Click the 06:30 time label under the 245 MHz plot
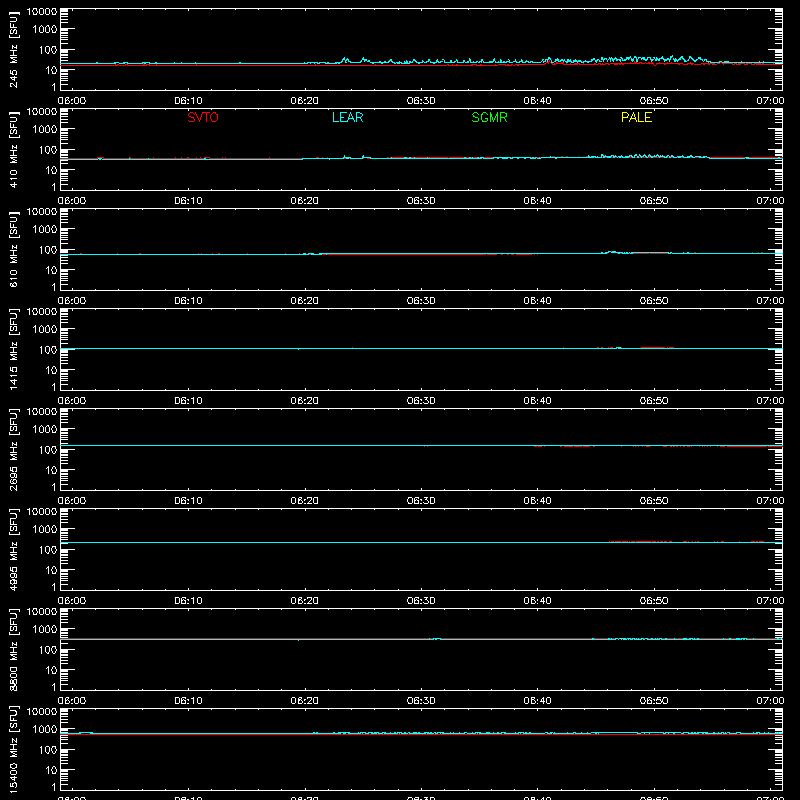800x800 pixels. pos(421,101)
